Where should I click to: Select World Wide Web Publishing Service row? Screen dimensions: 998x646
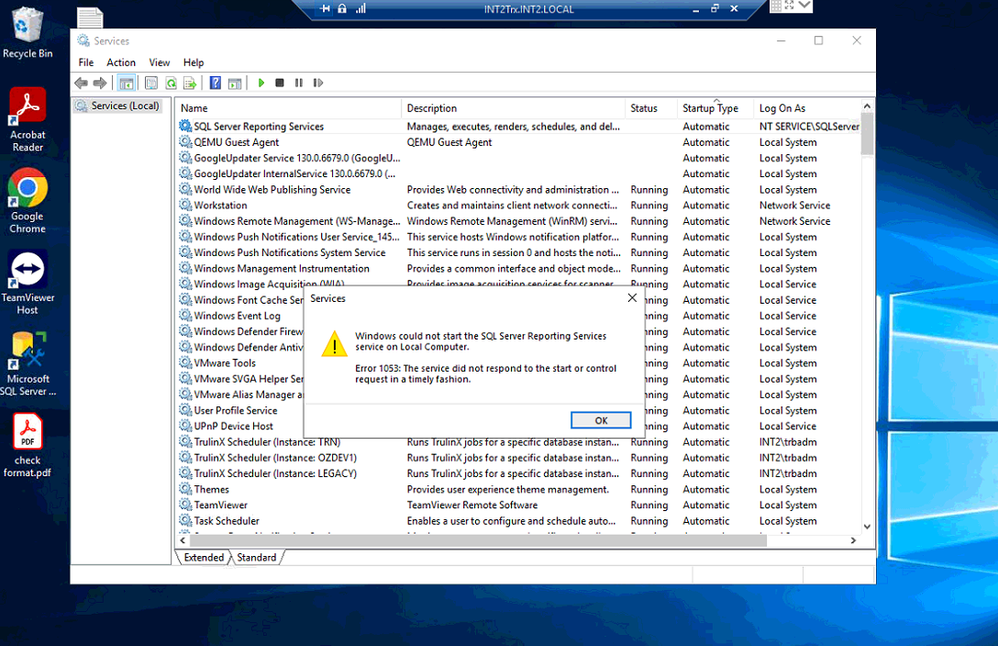[x=519, y=190]
